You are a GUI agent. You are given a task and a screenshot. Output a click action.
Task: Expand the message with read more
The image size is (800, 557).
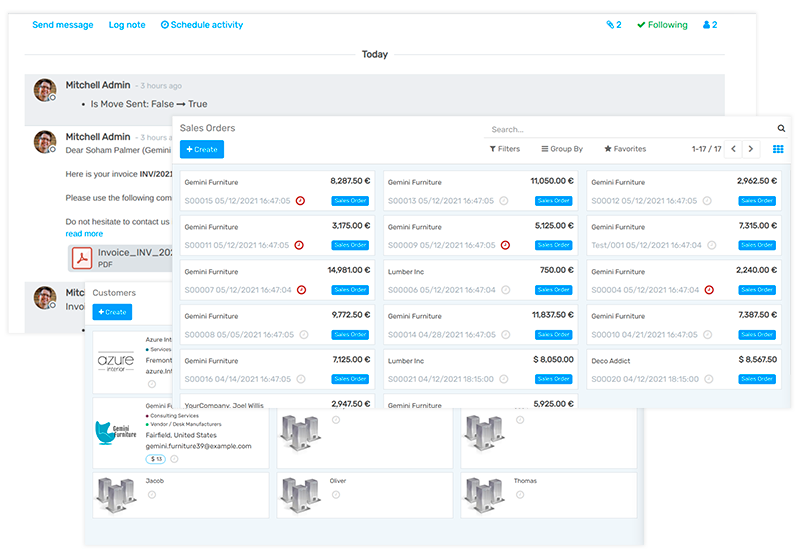(84, 234)
